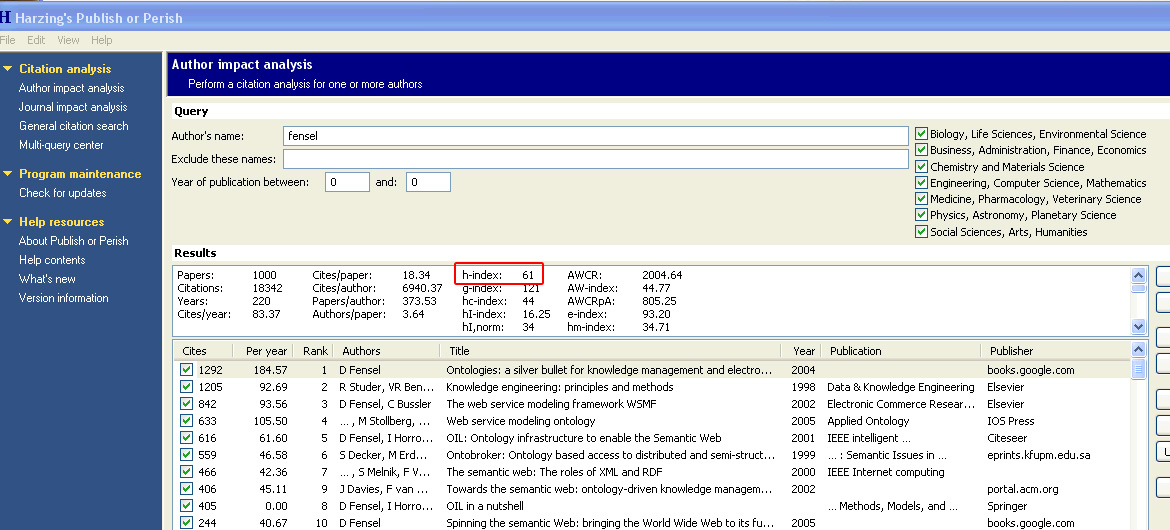Viewport: 1170px width, 530px height.
Task: Open the File menu
Action: coord(7,40)
